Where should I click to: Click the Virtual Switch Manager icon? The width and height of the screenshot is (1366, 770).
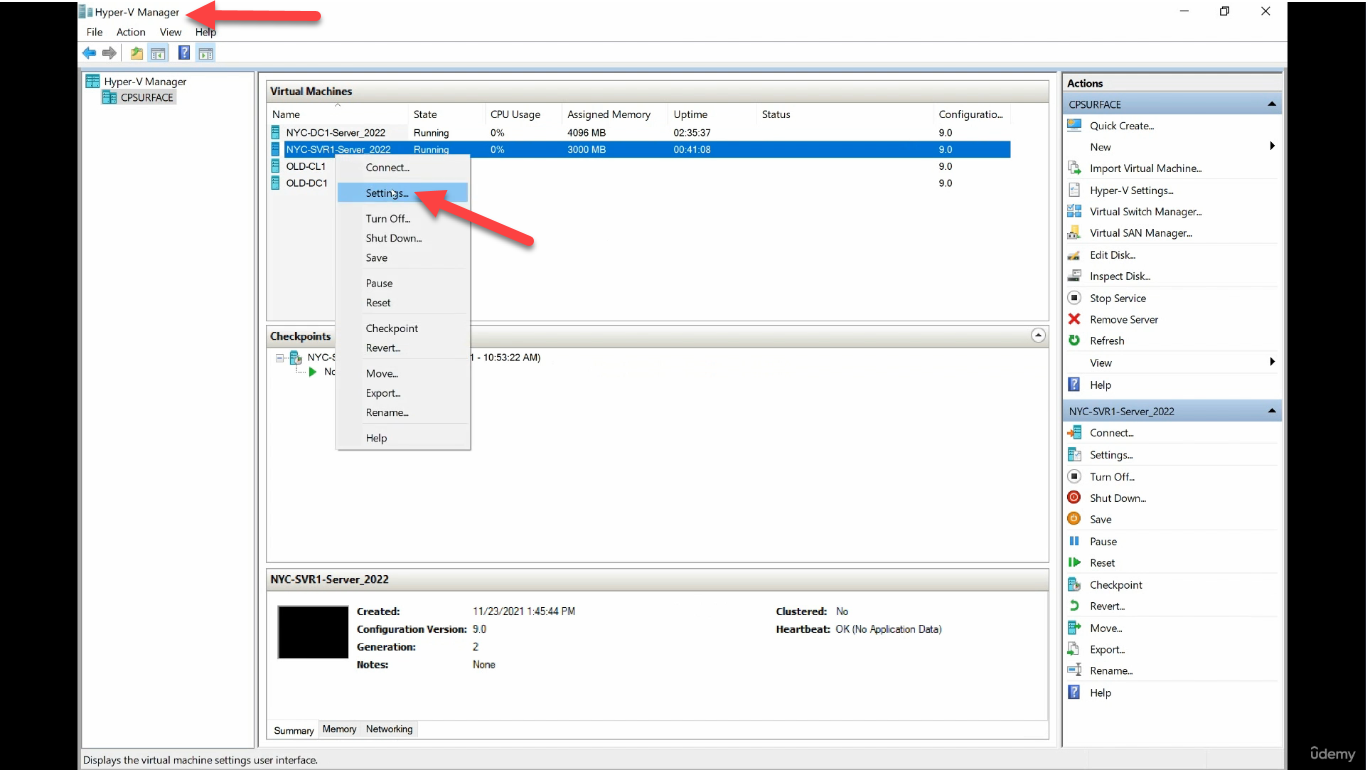(x=1074, y=211)
